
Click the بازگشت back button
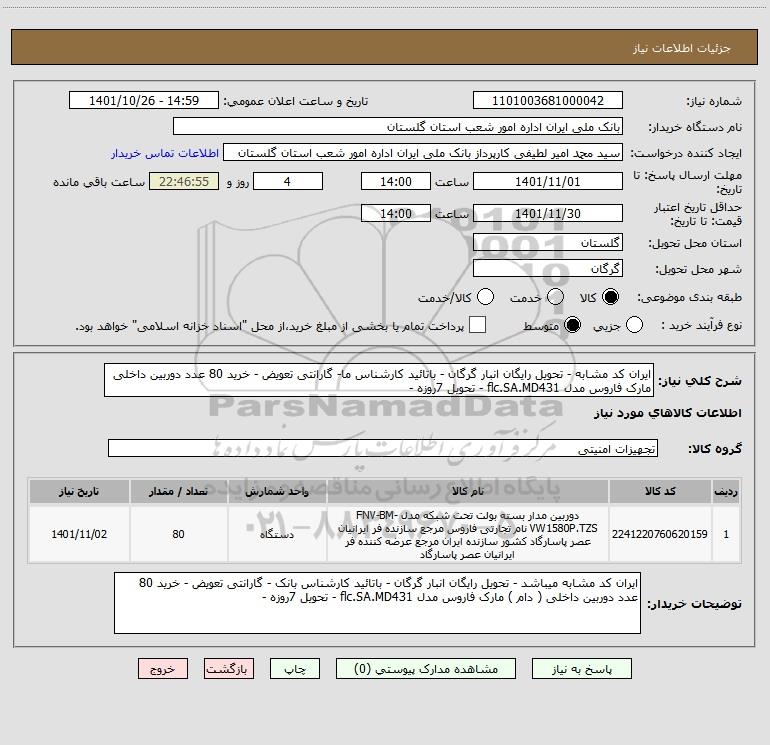(x=229, y=669)
